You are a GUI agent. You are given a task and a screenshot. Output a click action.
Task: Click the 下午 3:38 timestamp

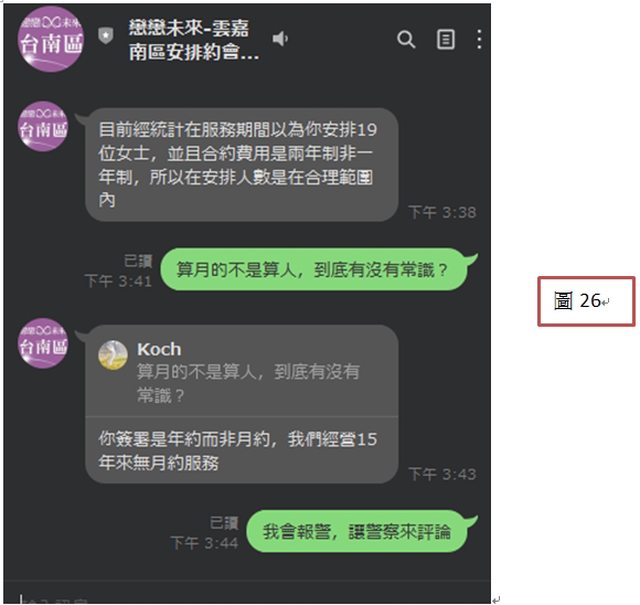pyautogui.click(x=442, y=212)
